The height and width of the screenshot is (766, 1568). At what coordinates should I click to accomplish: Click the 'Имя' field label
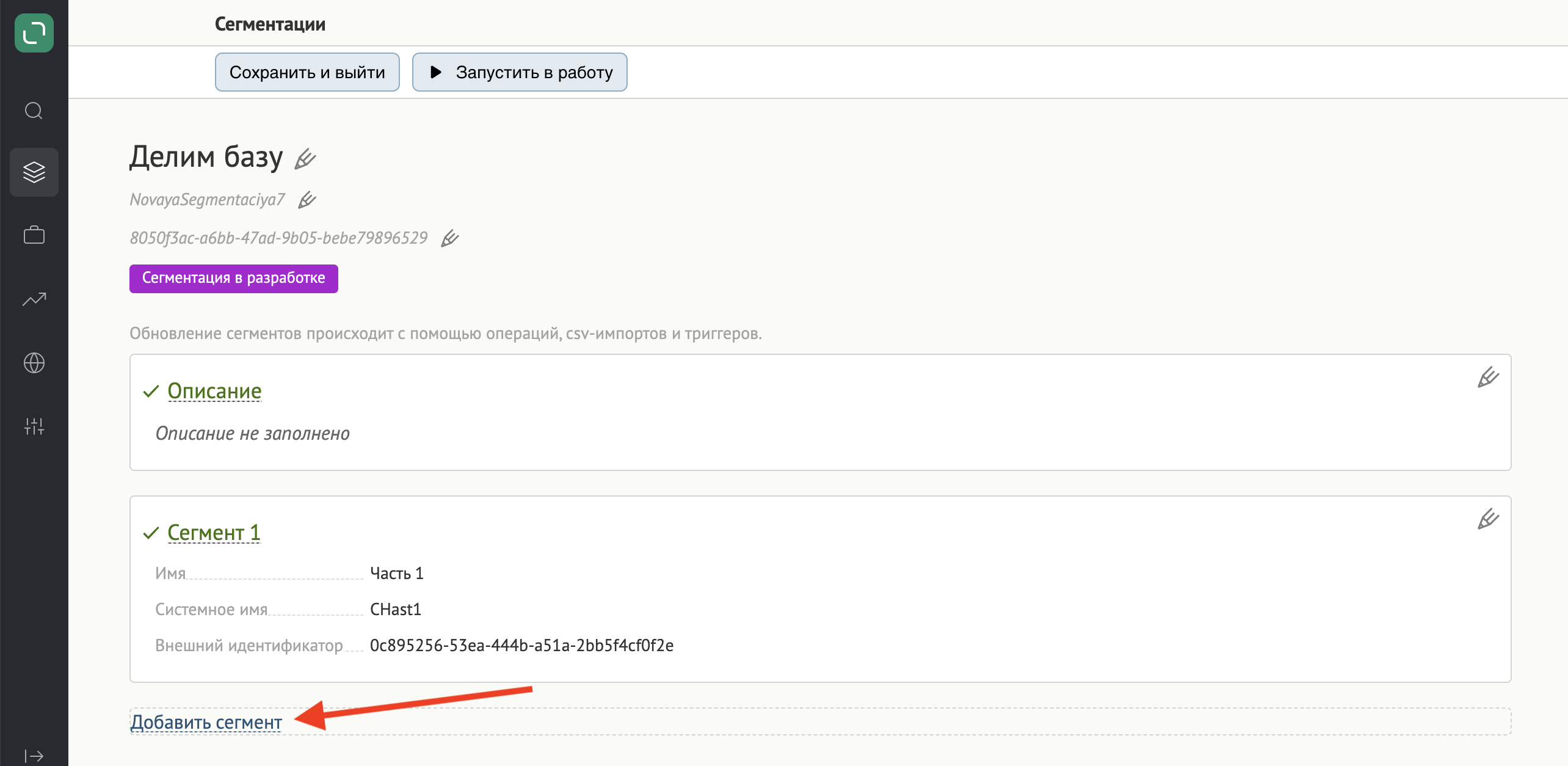170,573
